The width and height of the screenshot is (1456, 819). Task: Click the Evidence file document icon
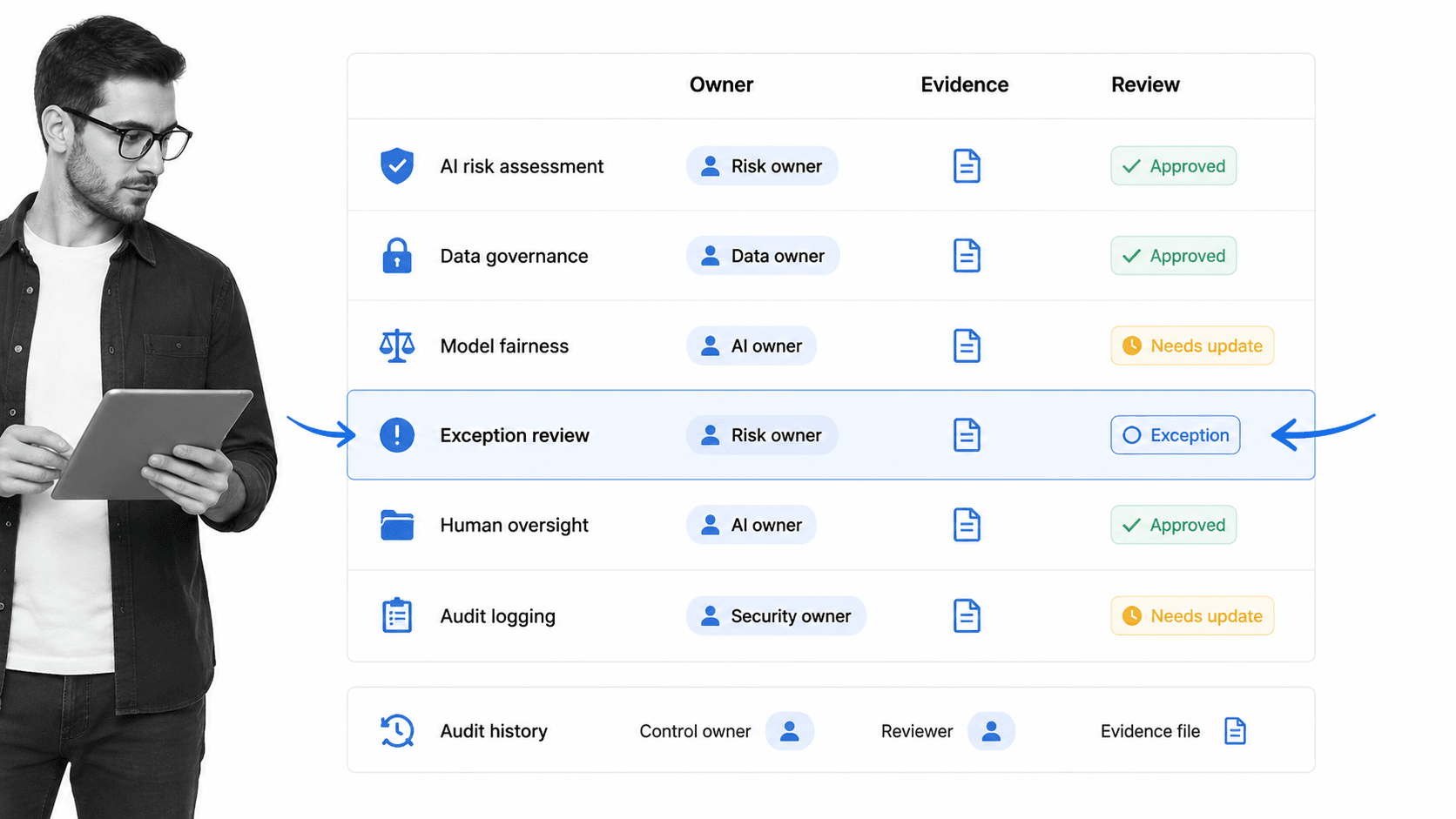pos(1235,731)
